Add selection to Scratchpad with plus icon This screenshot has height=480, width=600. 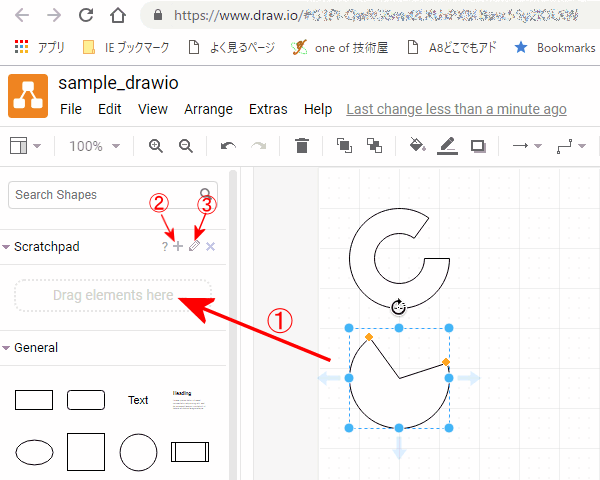[178, 247]
